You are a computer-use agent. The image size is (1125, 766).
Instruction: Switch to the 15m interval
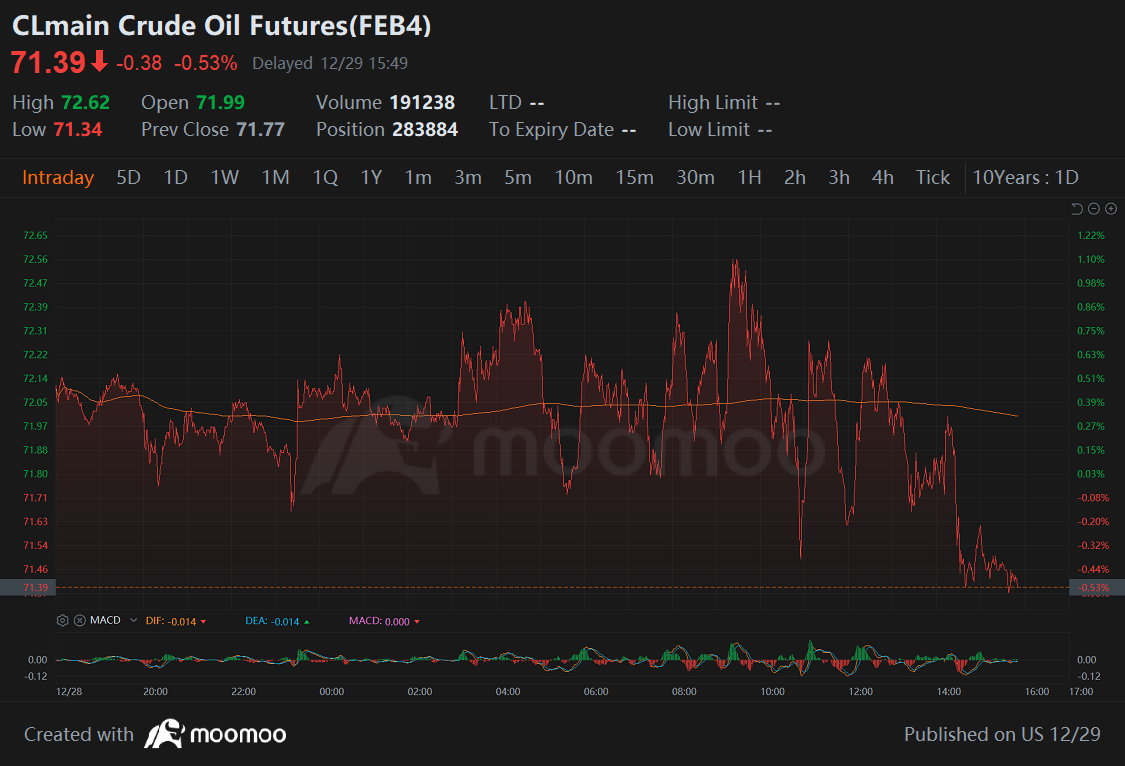[x=634, y=177]
